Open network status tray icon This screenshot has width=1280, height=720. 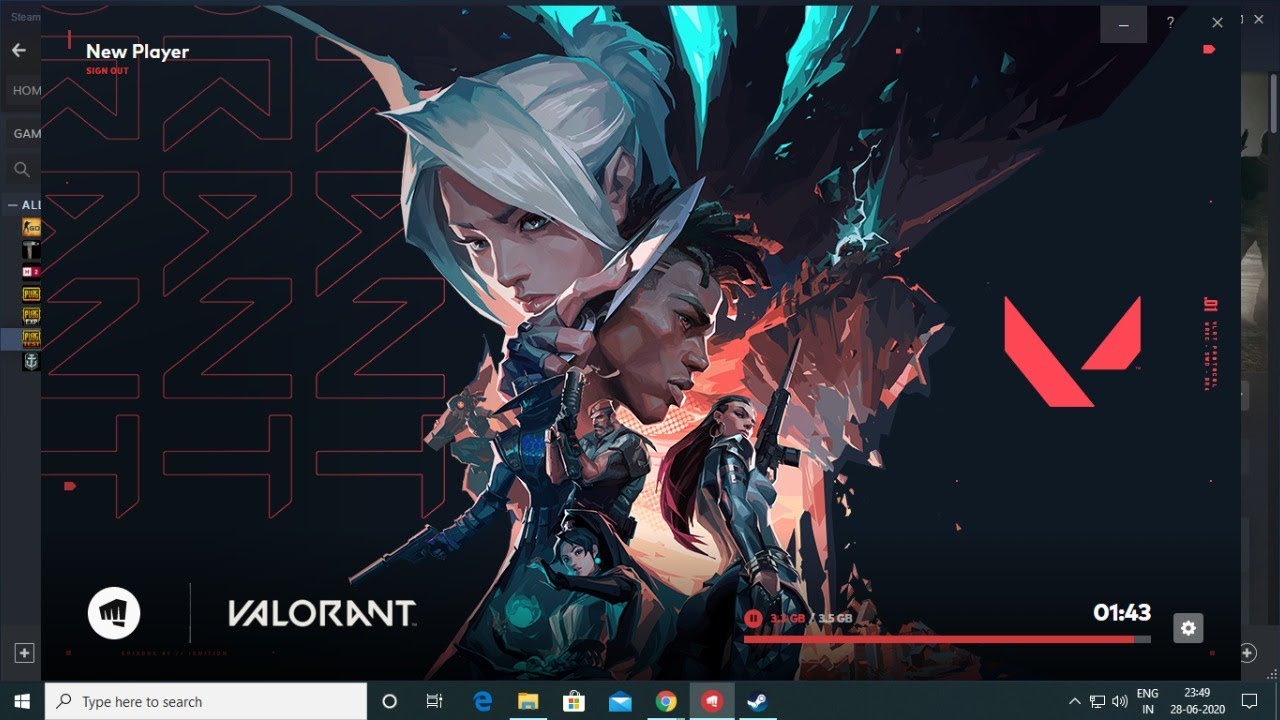pyautogui.click(x=1098, y=701)
